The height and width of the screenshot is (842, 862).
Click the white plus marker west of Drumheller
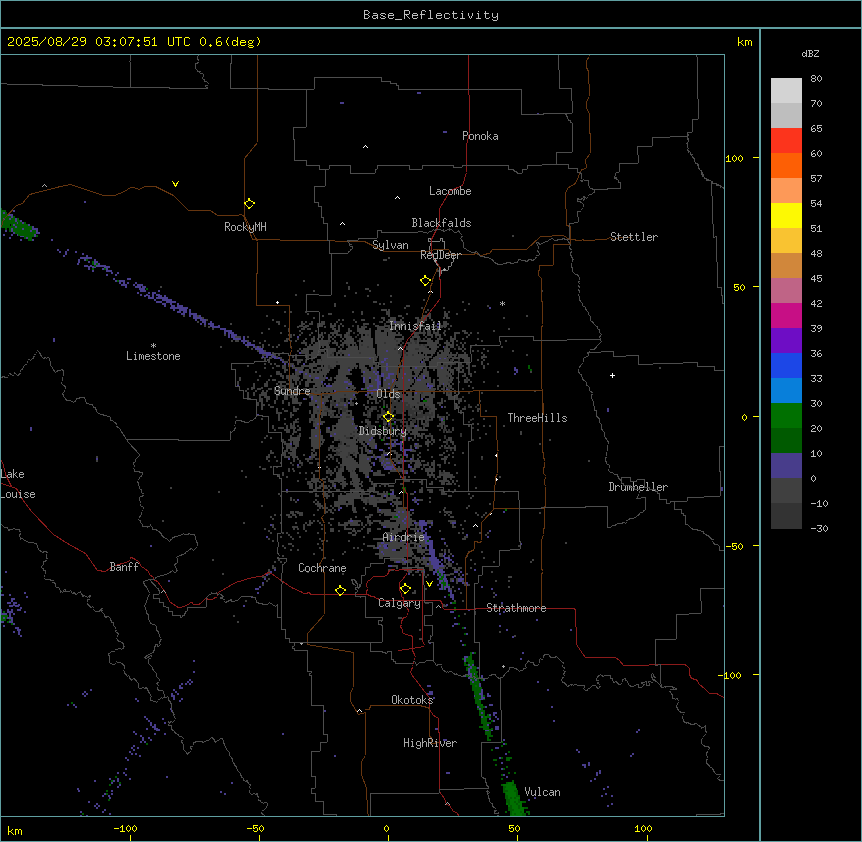(612, 375)
